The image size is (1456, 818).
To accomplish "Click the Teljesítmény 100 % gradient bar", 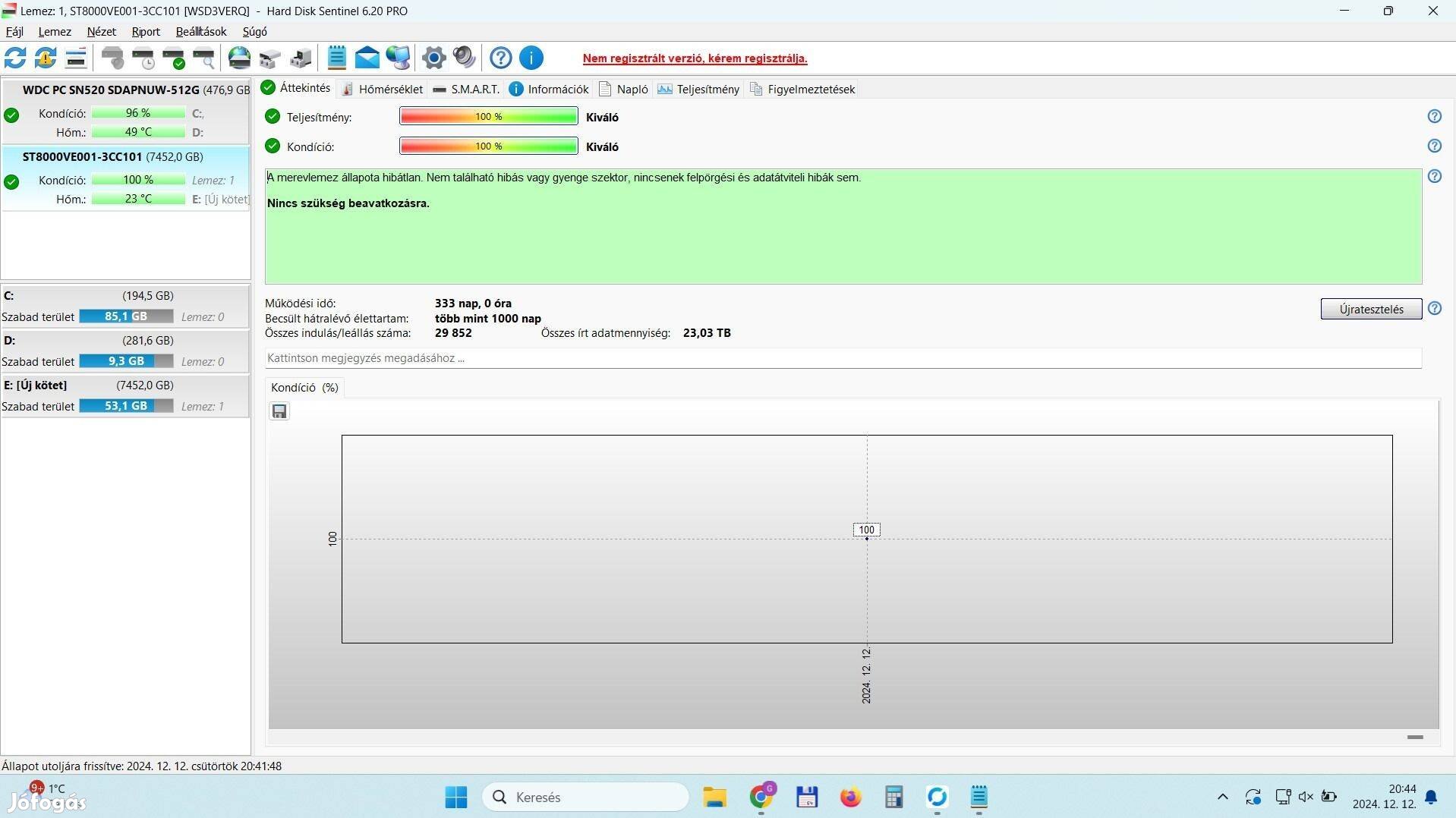I will [x=489, y=117].
